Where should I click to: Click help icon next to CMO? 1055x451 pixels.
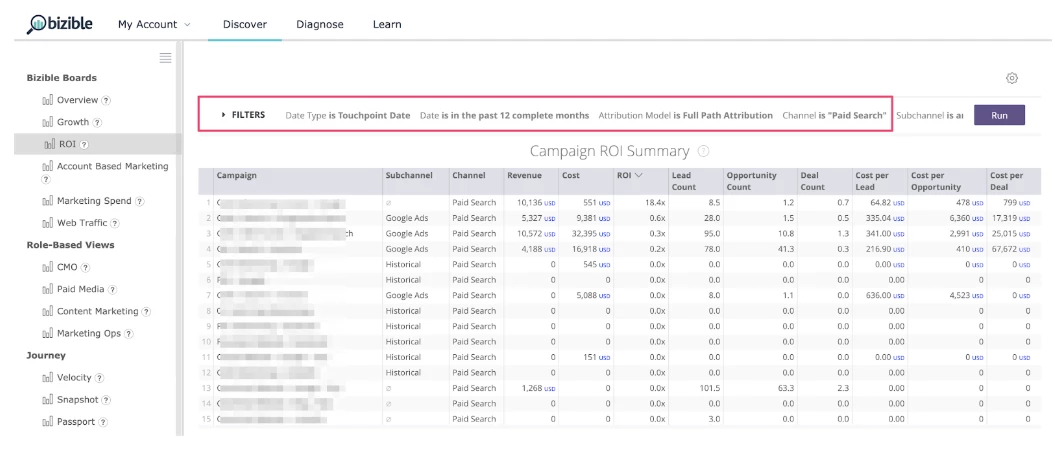click(85, 267)
